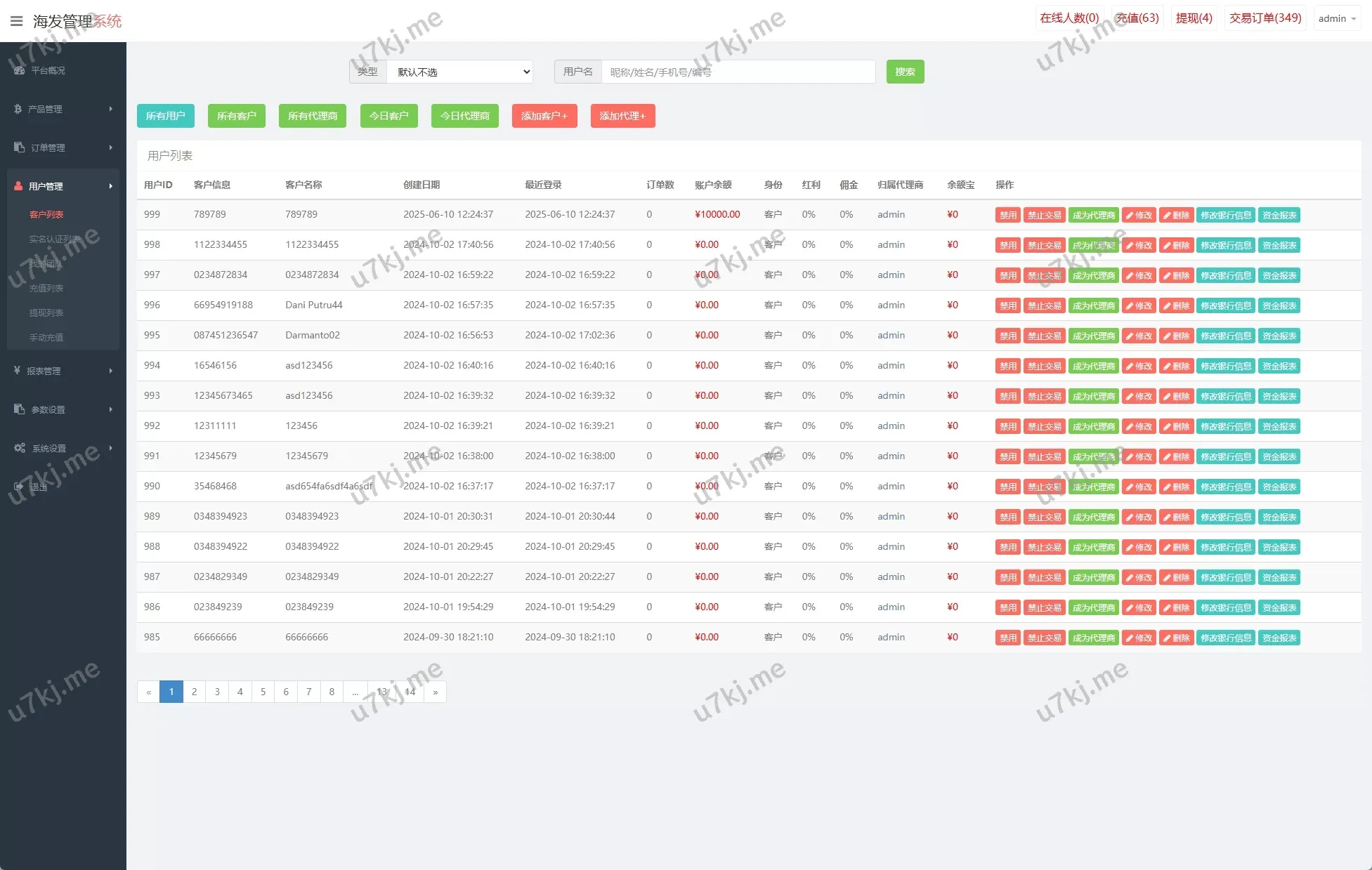The height and width of the screenshot is (870, 1372).
Task: Click the hamburger menu icon
Action: [x=16, y=21]
